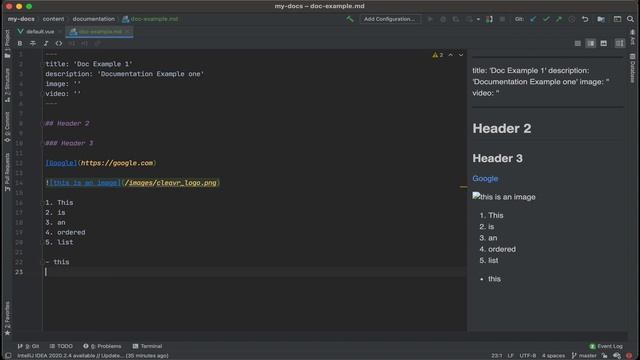Switch to editor-only view mode

pos(578,43)
